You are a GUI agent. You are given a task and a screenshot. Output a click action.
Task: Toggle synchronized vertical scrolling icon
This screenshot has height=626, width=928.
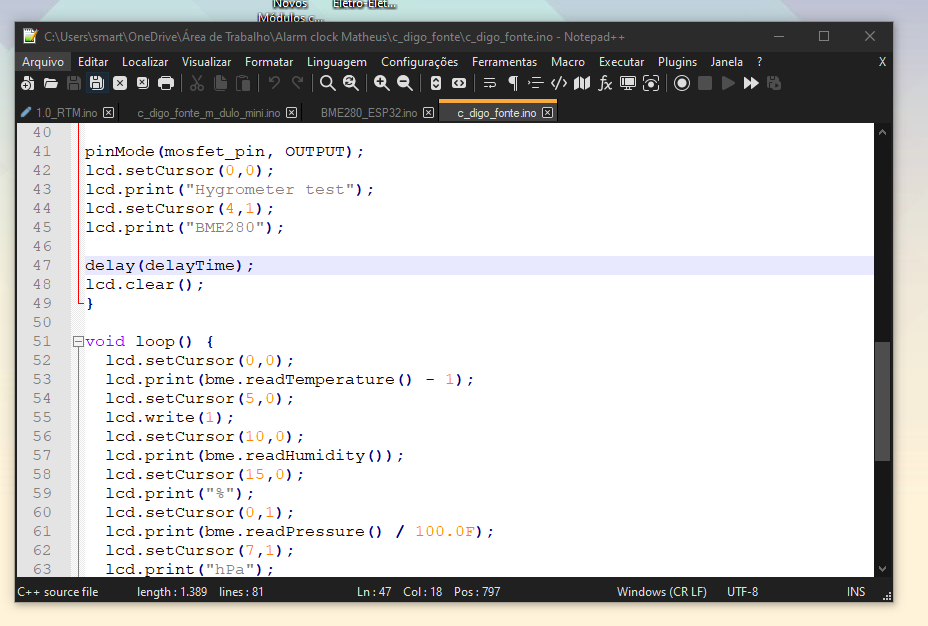[436, 83]
